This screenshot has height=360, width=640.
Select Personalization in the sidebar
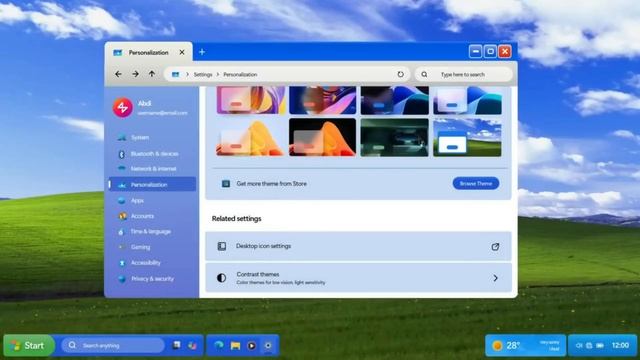point(152,184)
